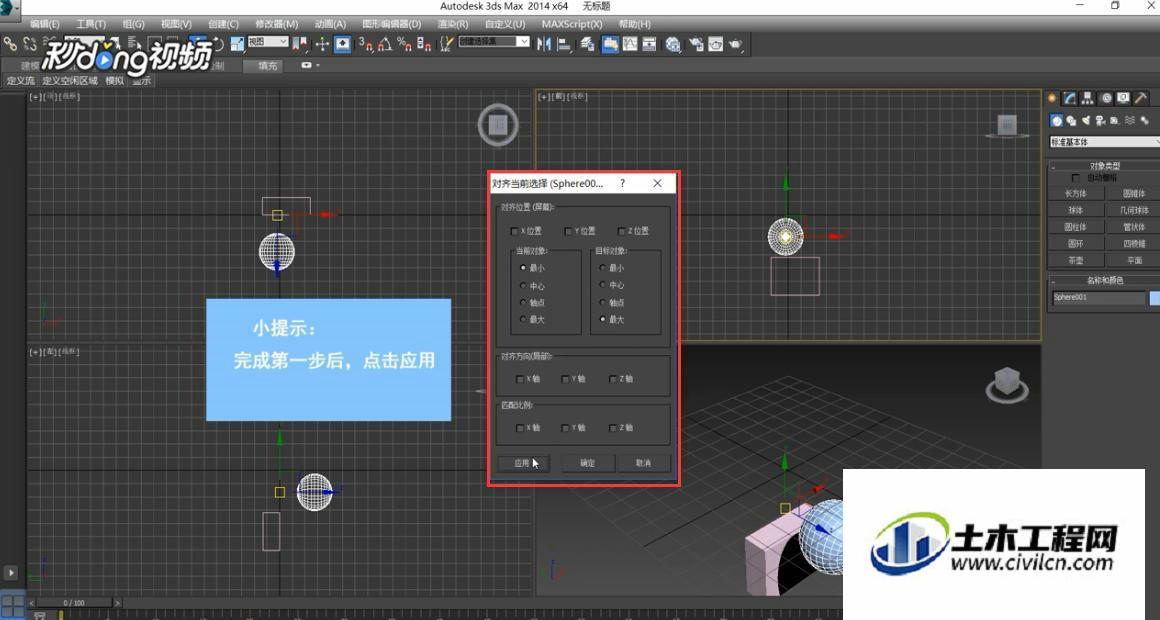Select the Helpers category icon
This screenshot has height=620, width=1160.
pyautogui.click(x=1115, y=120)
